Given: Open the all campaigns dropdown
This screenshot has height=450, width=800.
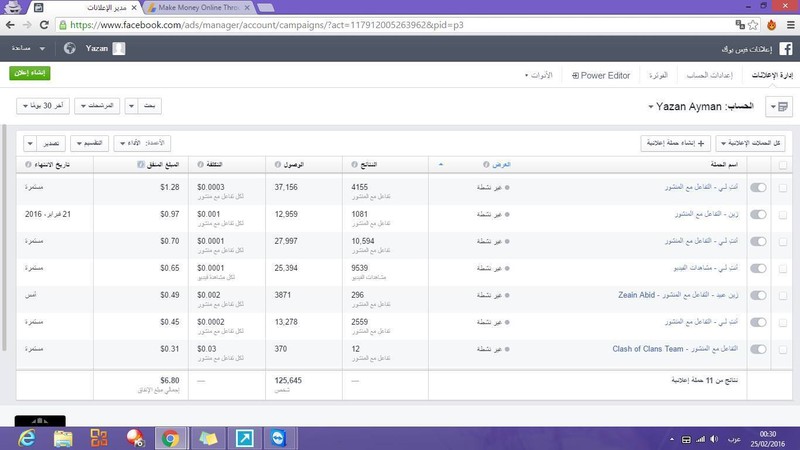Looking at the screenshot, I should click(750, 143).
